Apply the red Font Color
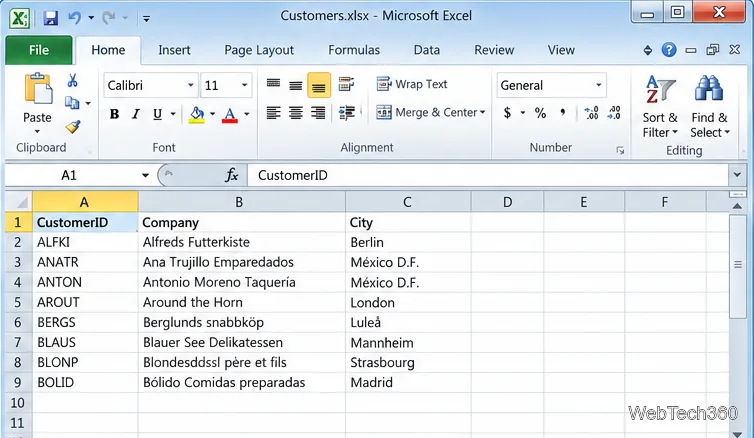The image size is (754, 438). [230, 114]
